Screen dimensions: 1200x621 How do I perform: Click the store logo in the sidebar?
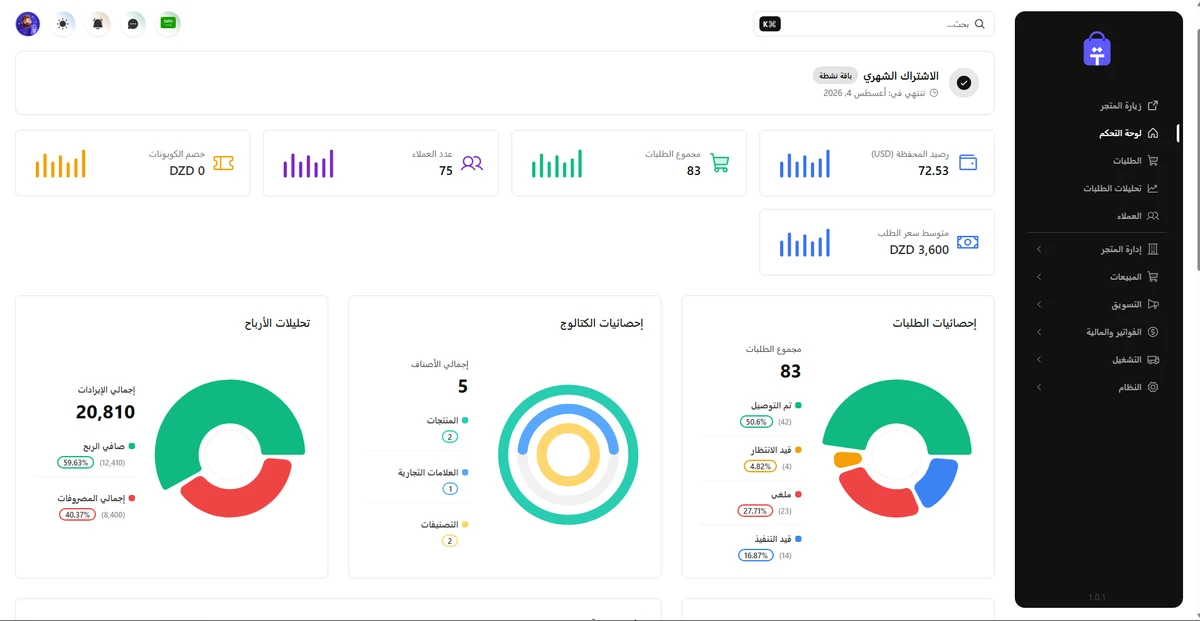pos(1097,50)
